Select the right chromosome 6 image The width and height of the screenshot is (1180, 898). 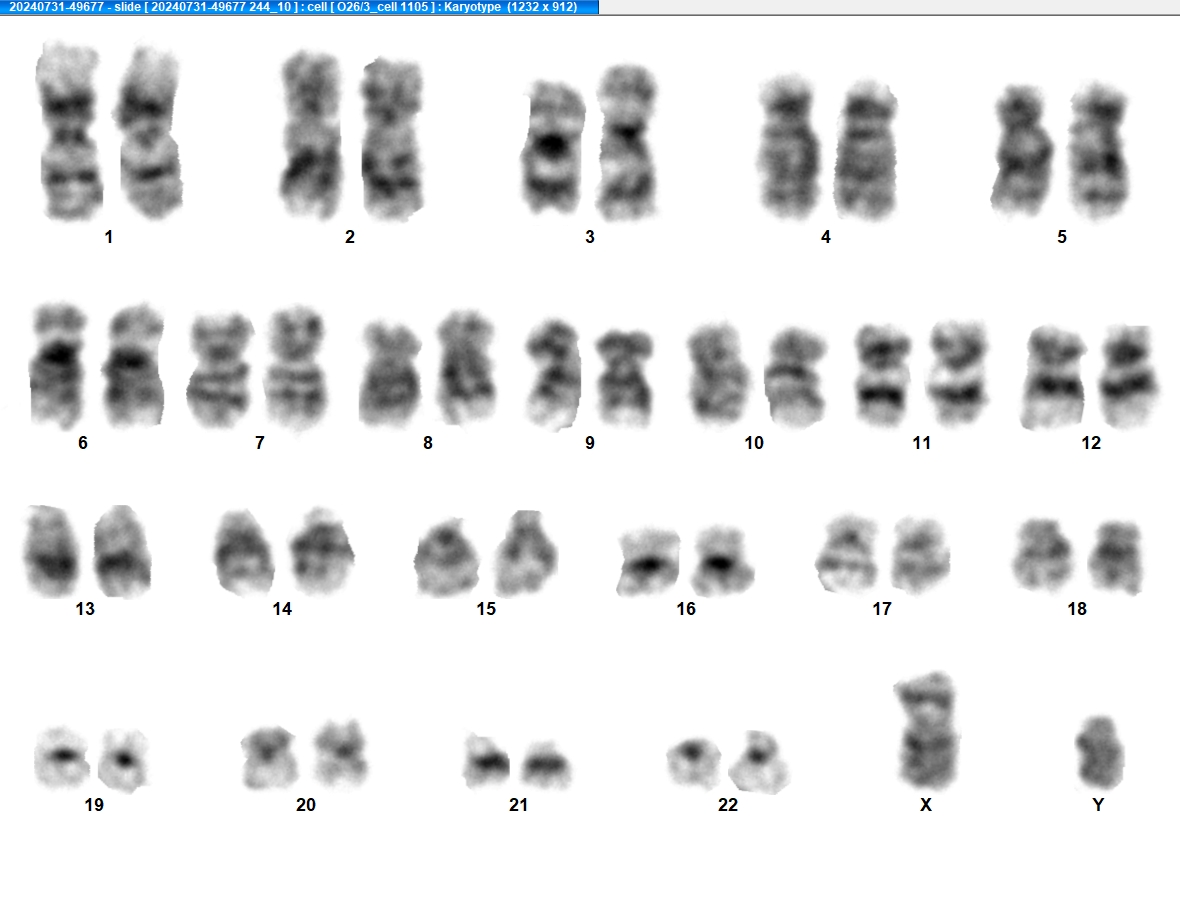(x=133, y=366)
